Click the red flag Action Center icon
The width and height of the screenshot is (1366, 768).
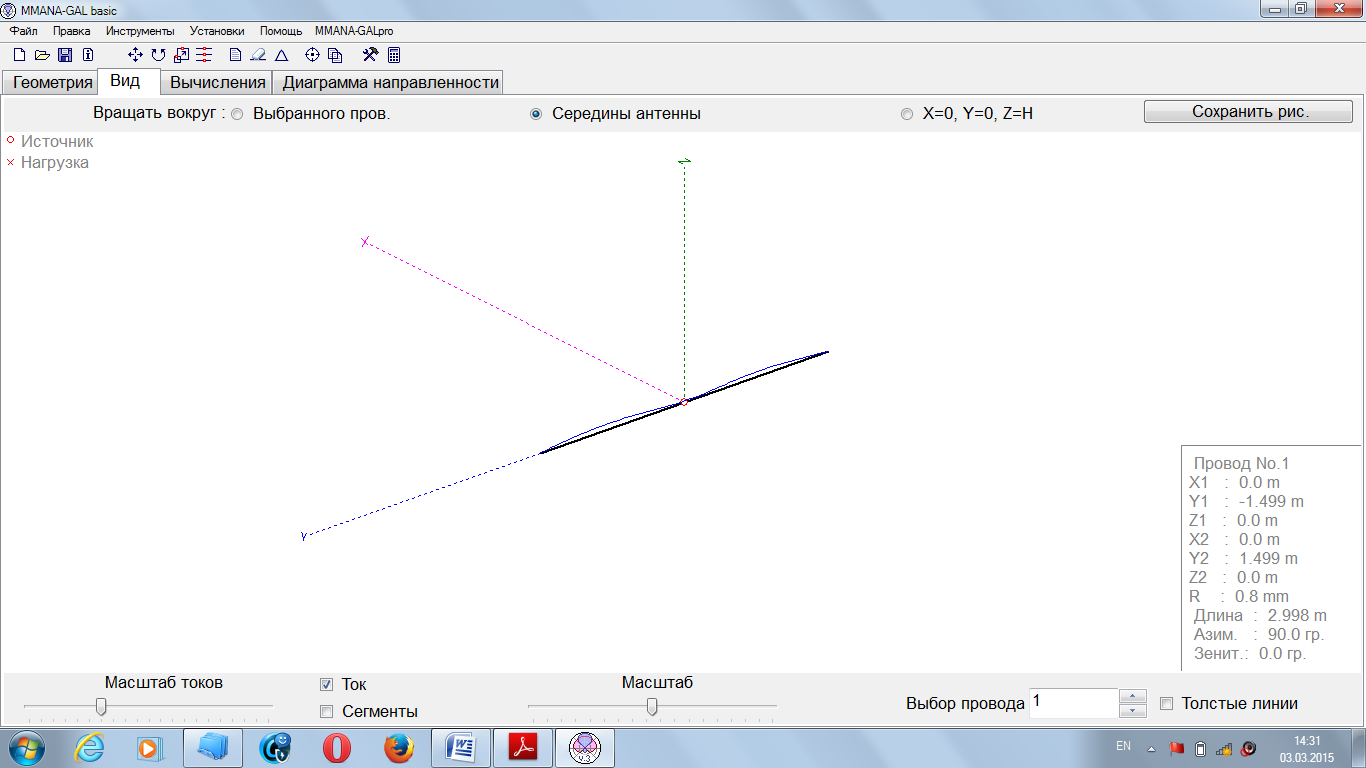pos(1177,748)
